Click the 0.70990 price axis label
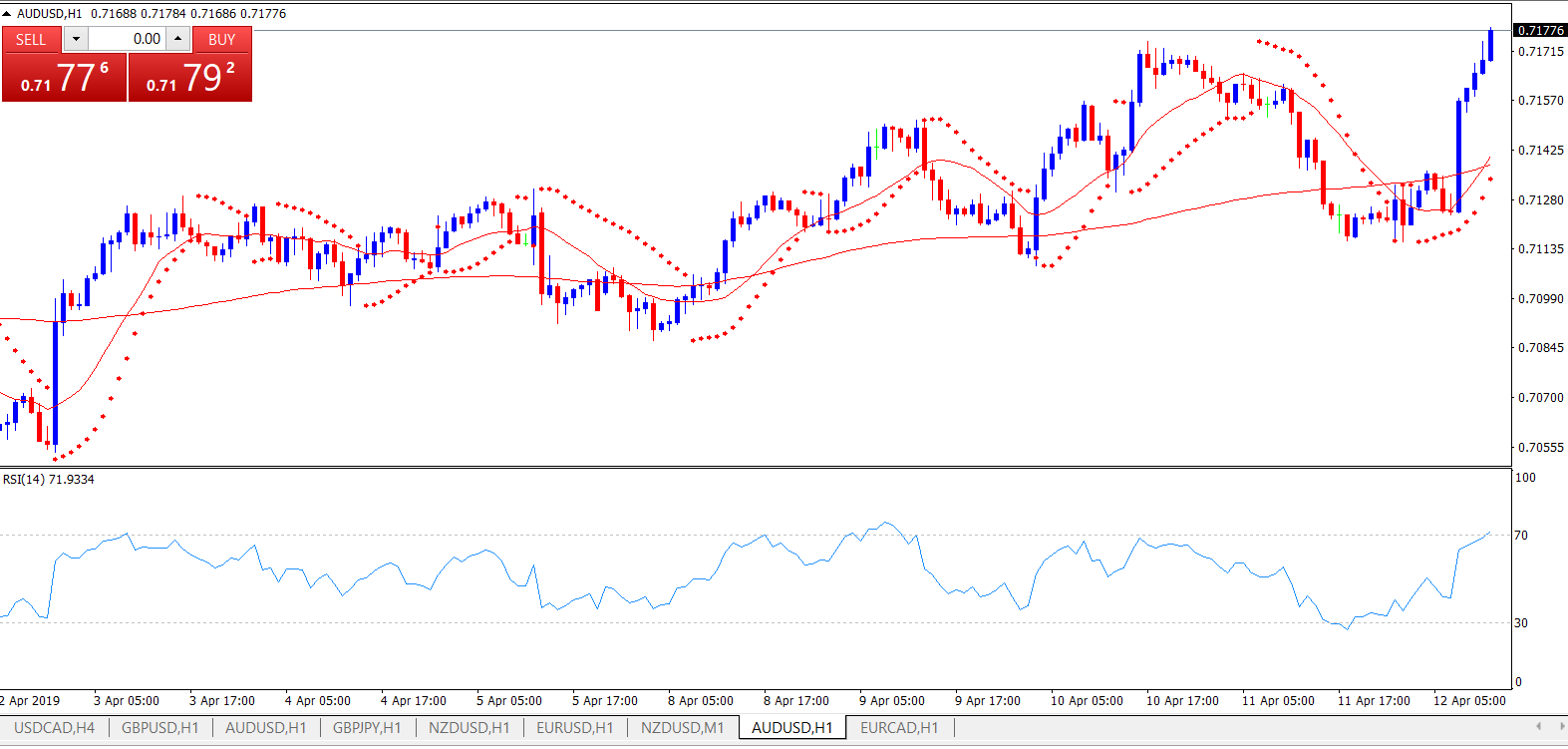Screen dimensions: 1568x749 tap(1540, 299)
